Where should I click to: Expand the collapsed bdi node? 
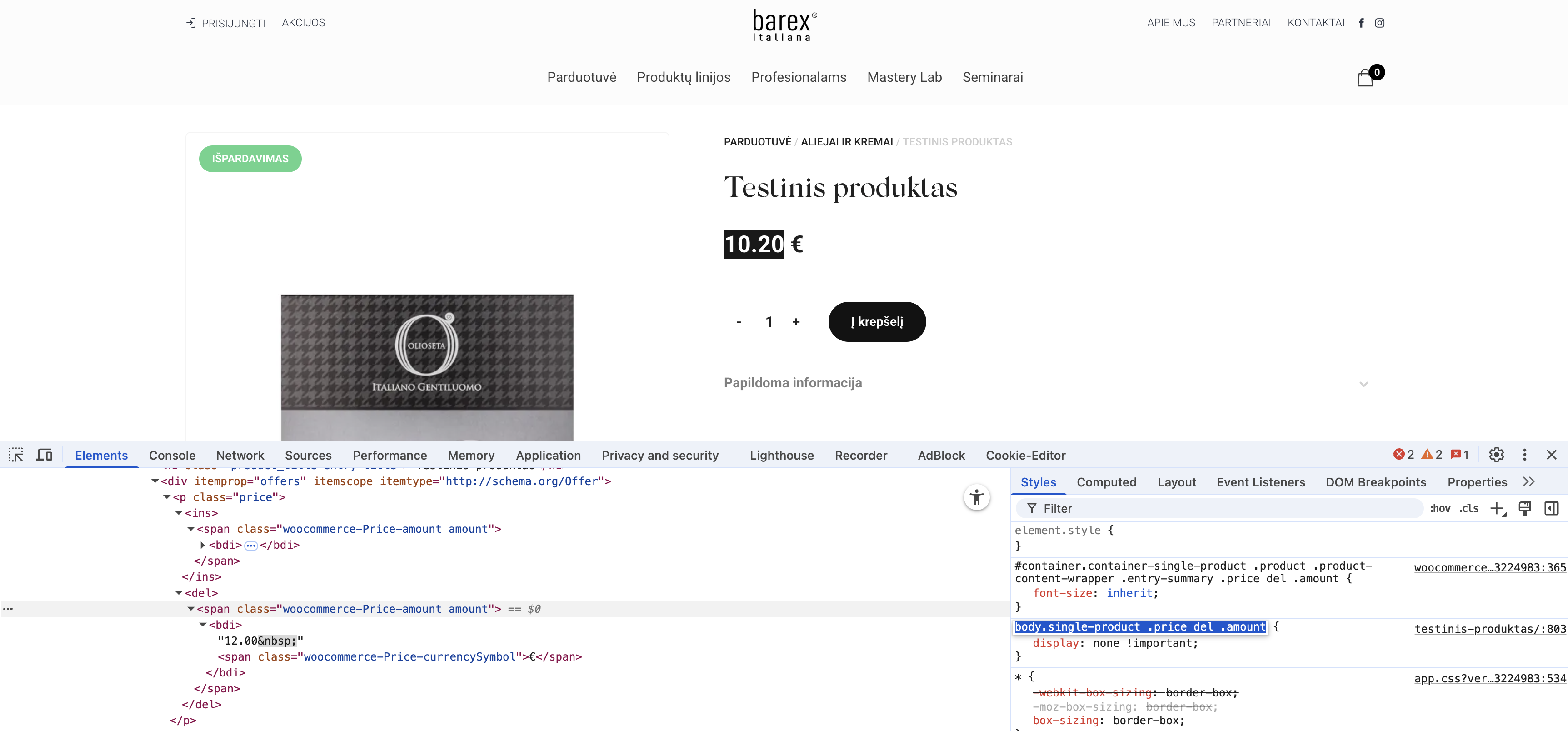pyautogui.click(x=203, y=545)
